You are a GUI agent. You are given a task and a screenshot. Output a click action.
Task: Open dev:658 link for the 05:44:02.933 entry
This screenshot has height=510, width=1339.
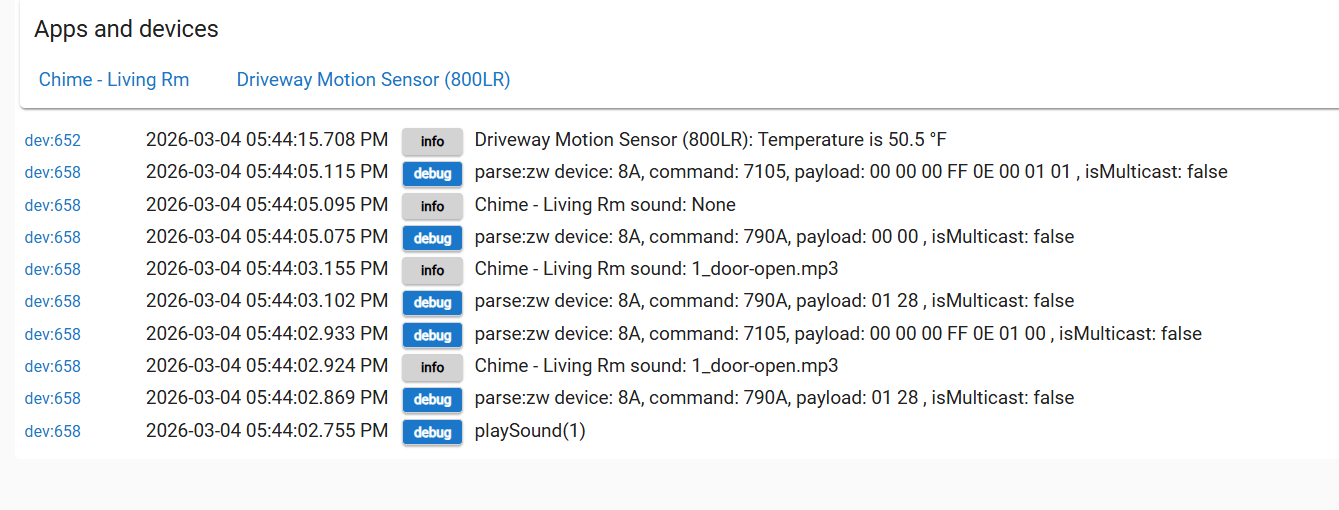pyautogui.click(x=53, y=334)
